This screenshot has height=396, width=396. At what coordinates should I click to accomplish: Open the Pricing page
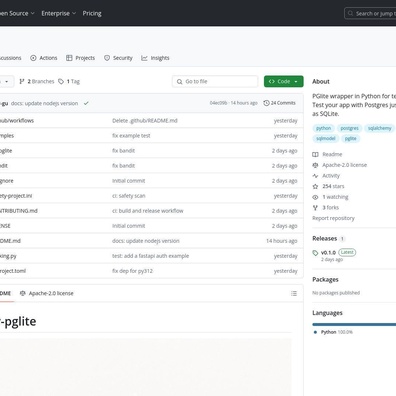[92, 13]
